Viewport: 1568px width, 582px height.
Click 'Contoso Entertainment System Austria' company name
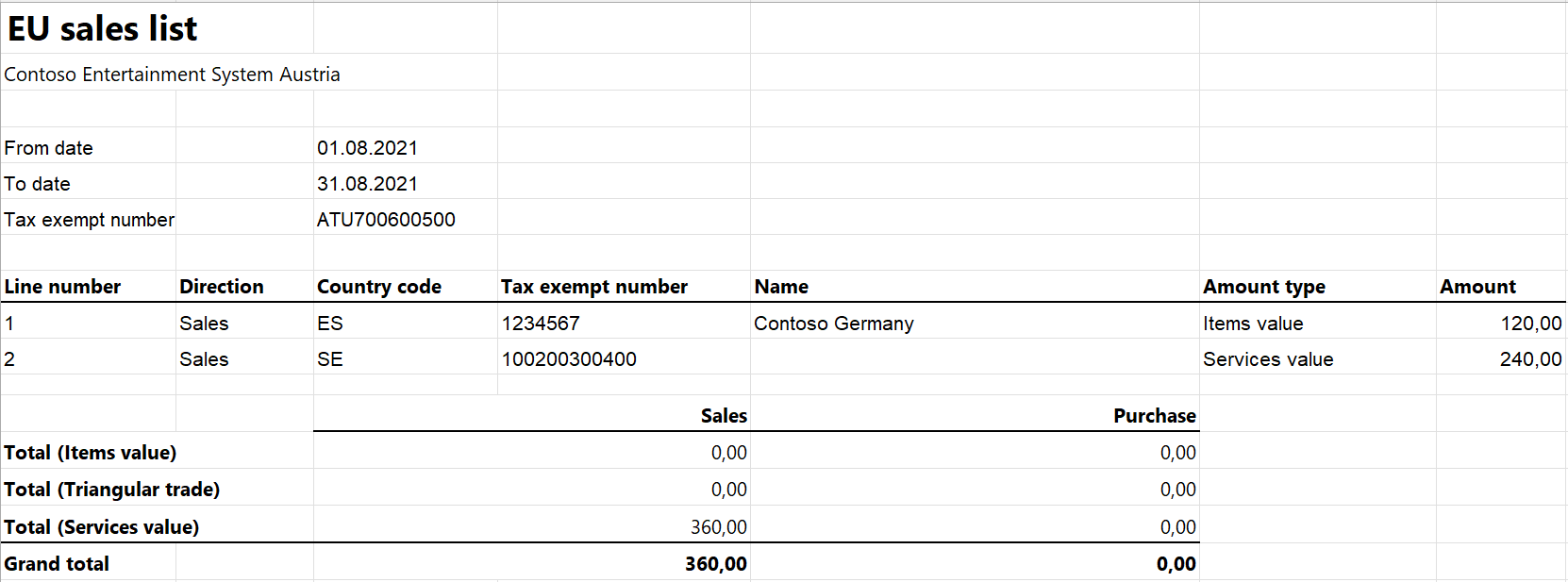tap(172, 75)
